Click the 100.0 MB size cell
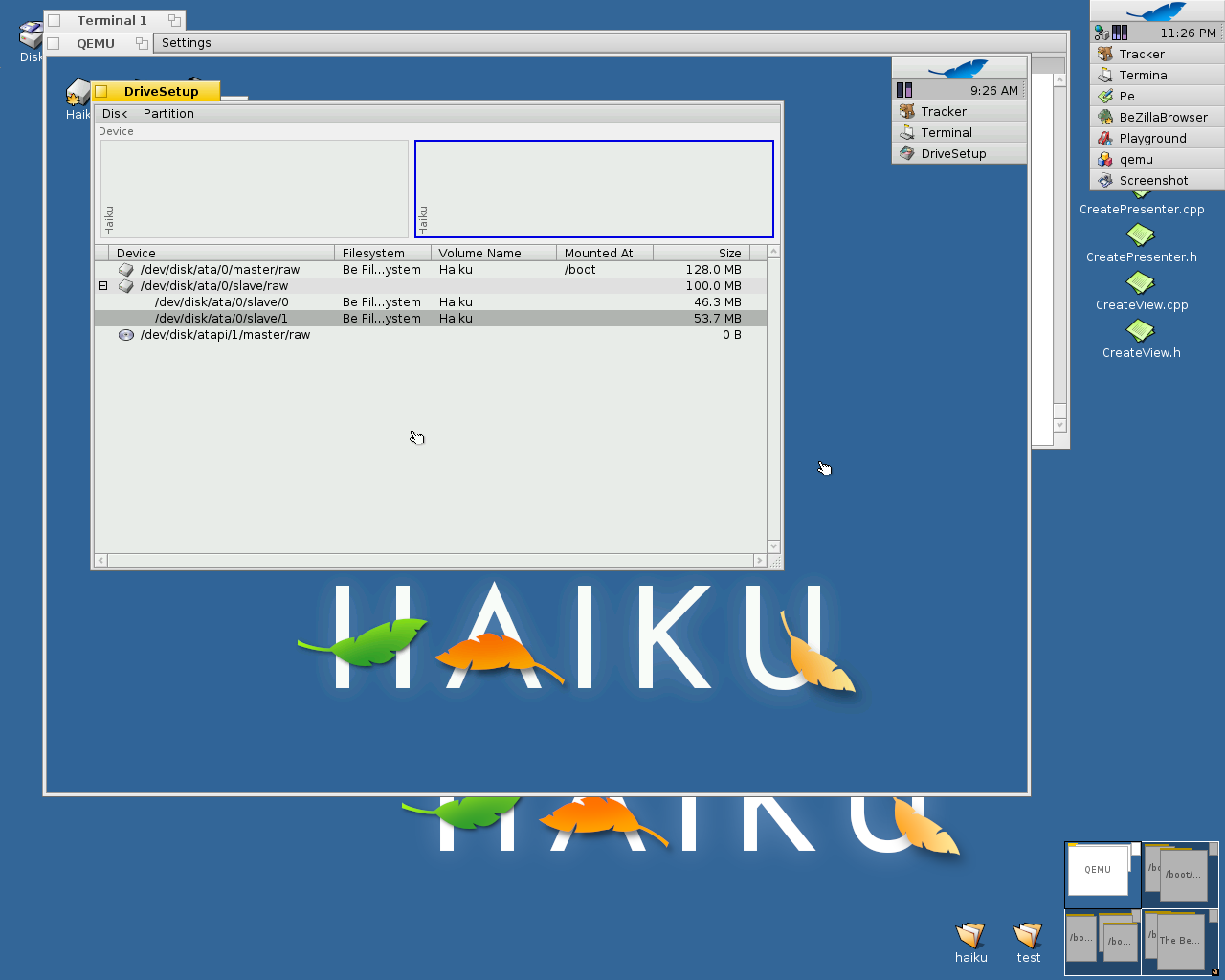The width and height of the screenshot is (1225, 980). pyautogui.click(x=713, y=286)
